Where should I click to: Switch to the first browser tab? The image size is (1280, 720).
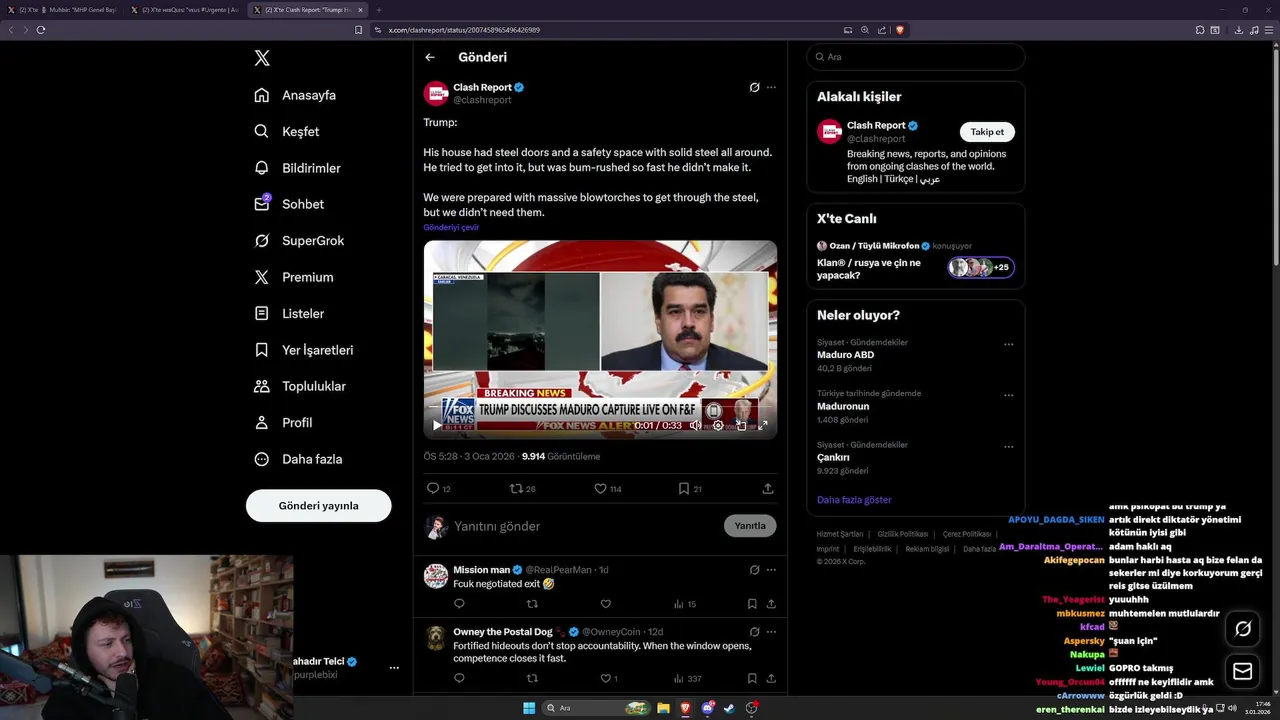(62, 10)
